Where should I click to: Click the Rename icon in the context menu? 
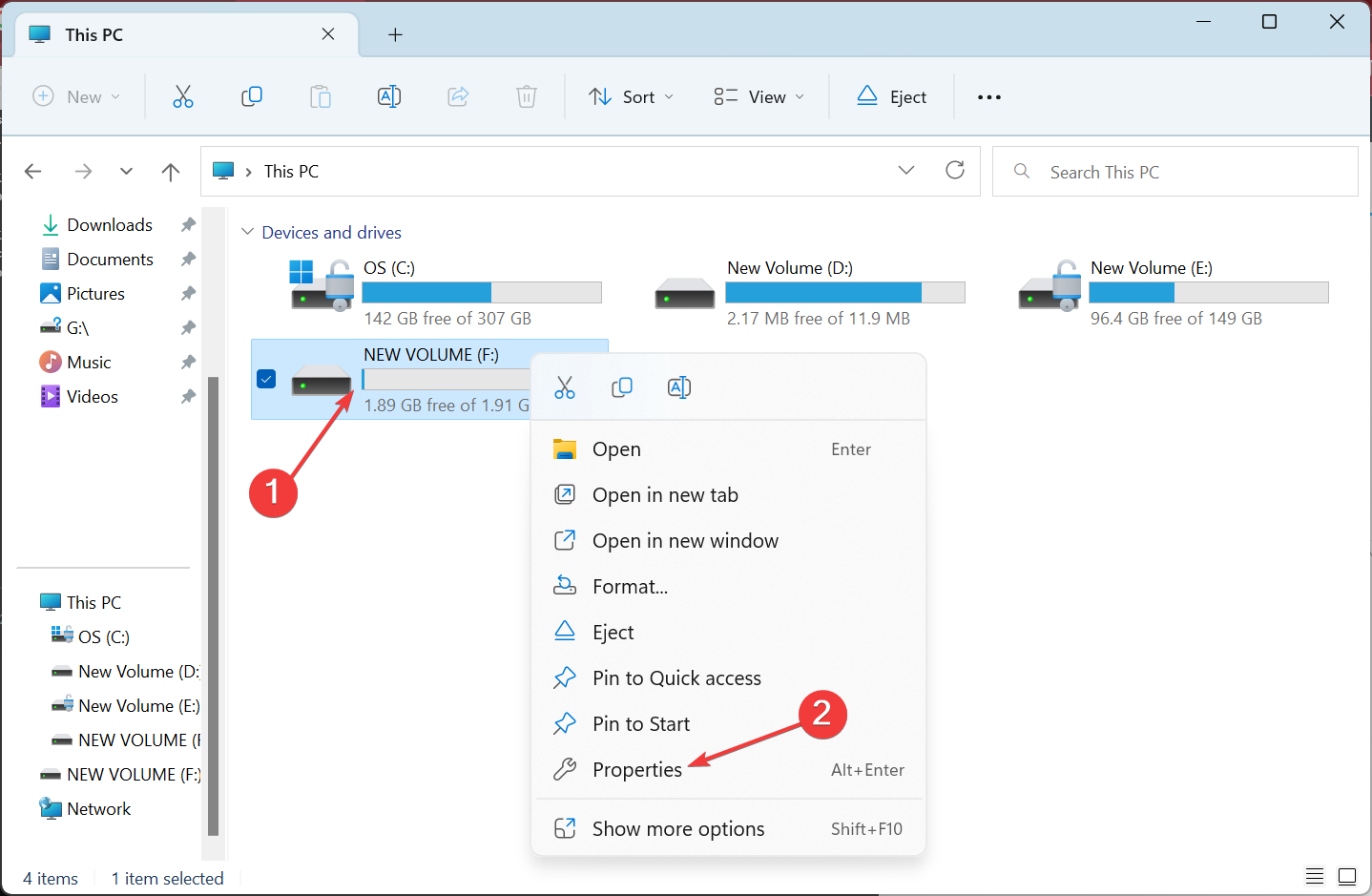tap(679, 387)
